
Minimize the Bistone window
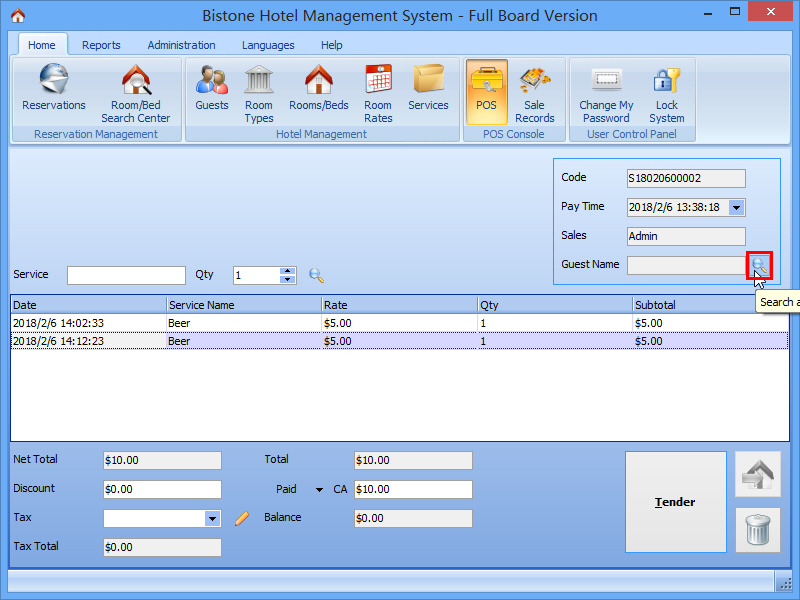click(x=708, y=14)
